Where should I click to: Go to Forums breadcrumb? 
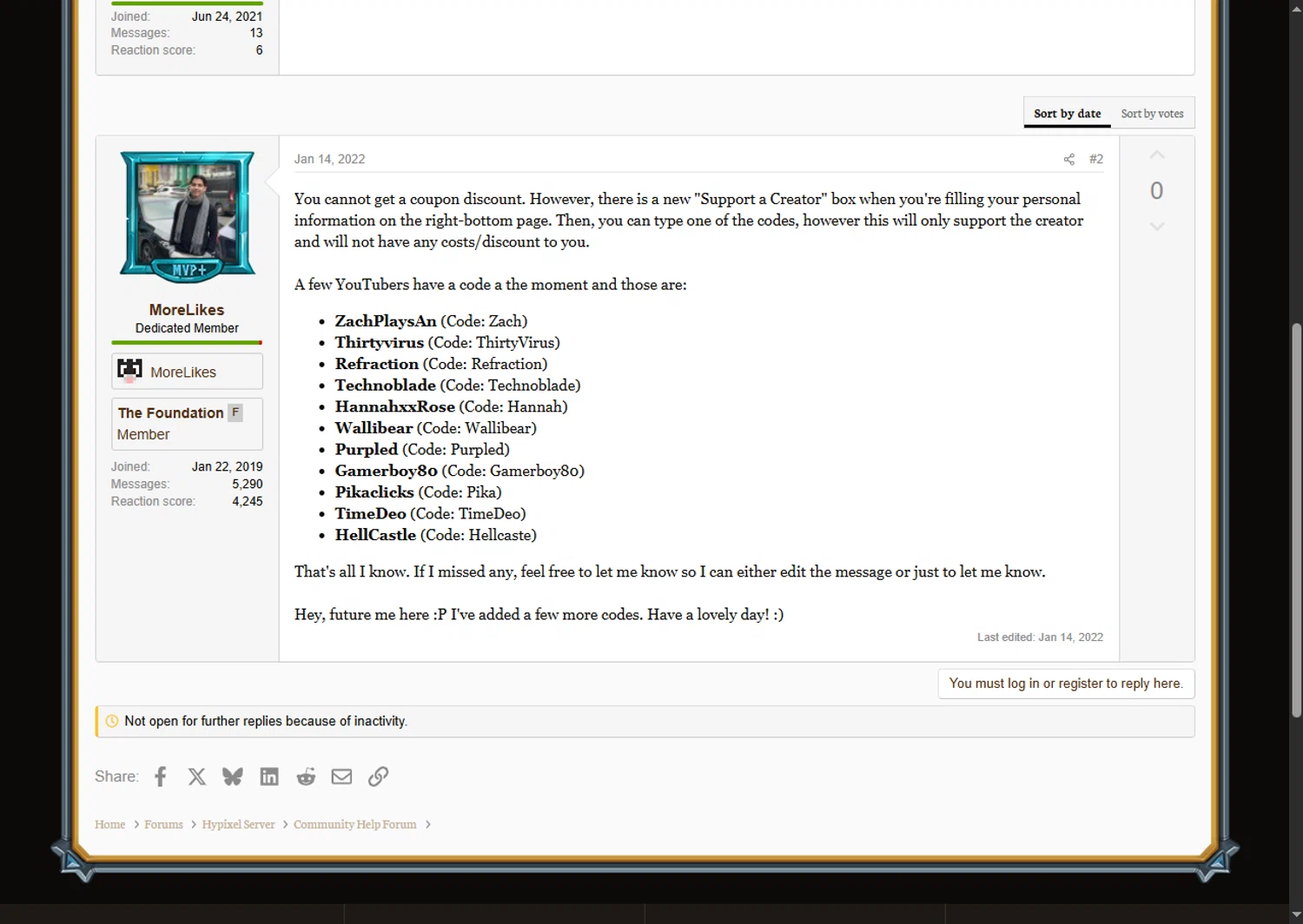[x=163, y=824]
